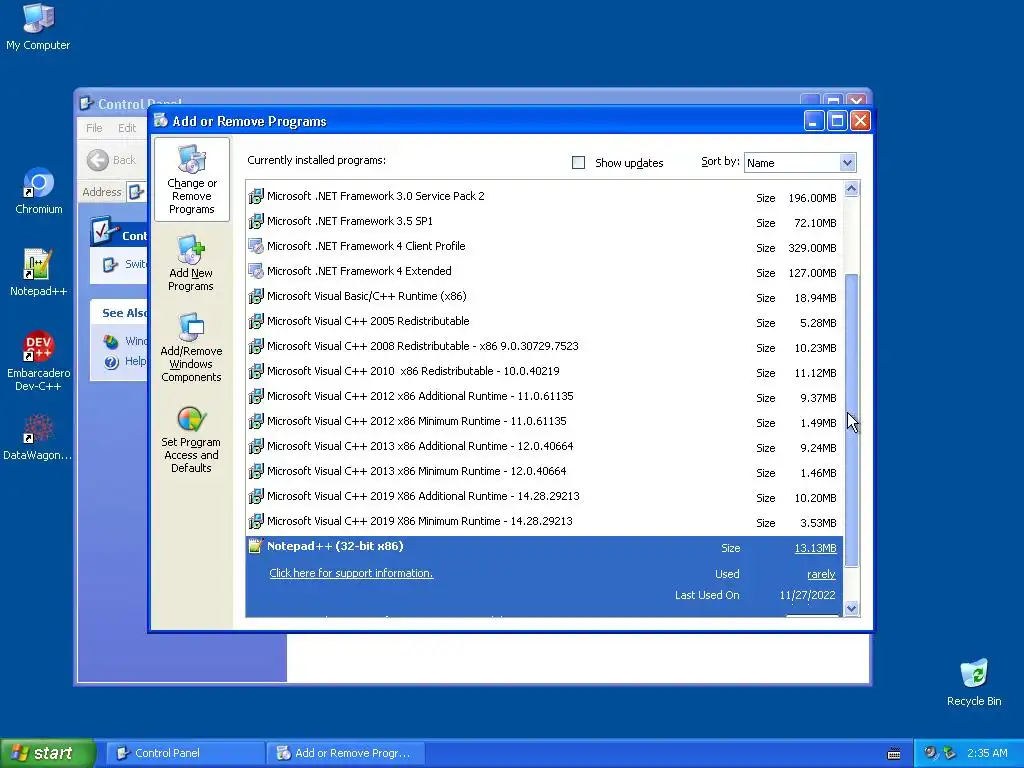The image size is (1024, 768).
Task: Click the 13.13MB size link for Notepad++
Action: 815,548
